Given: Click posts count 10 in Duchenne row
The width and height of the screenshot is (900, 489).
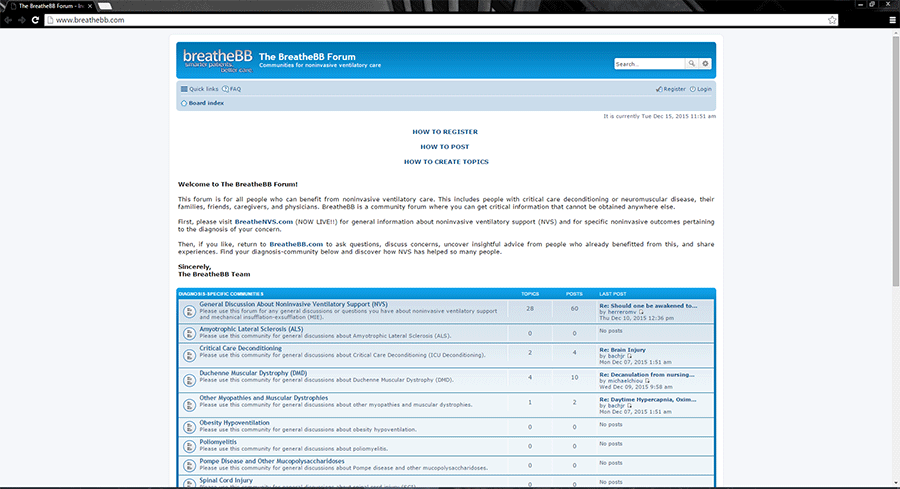Looking at the screenshot, I should tap(574, 378).
